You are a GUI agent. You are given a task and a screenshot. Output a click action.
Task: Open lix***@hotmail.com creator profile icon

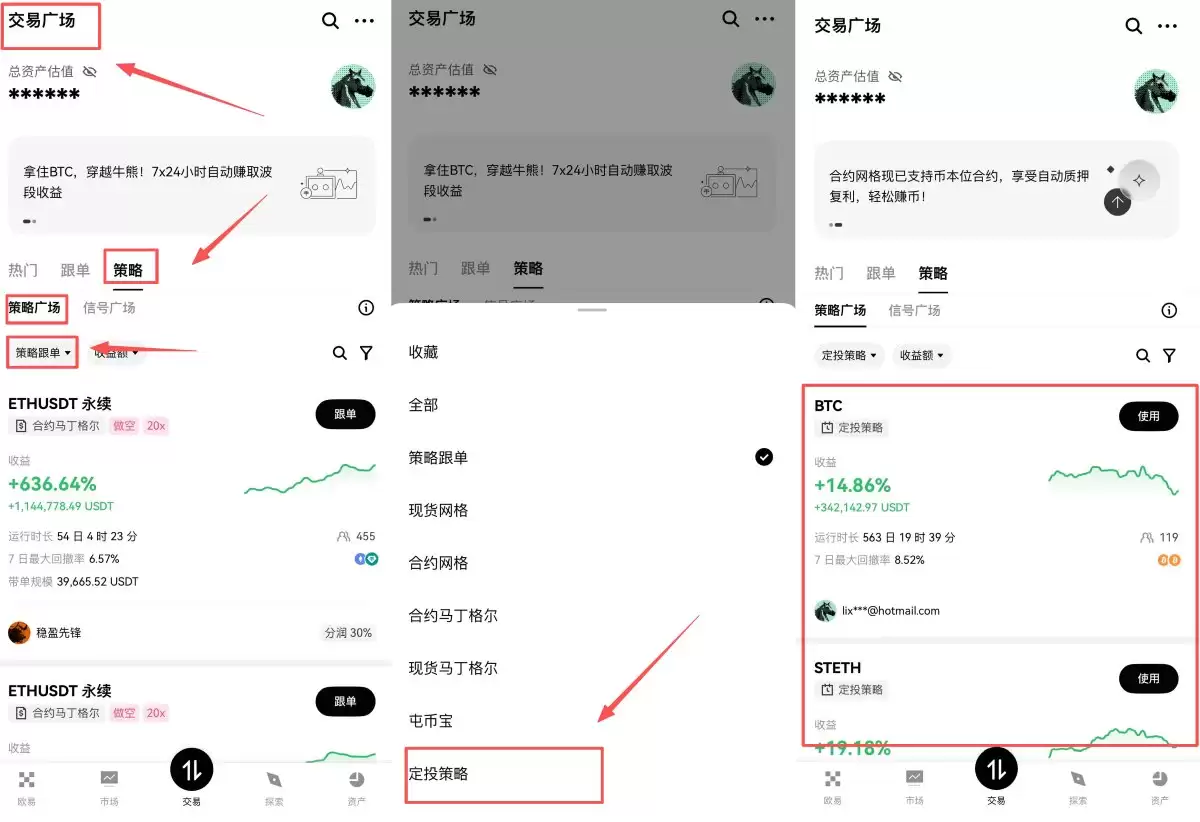(x=825, y=611)
